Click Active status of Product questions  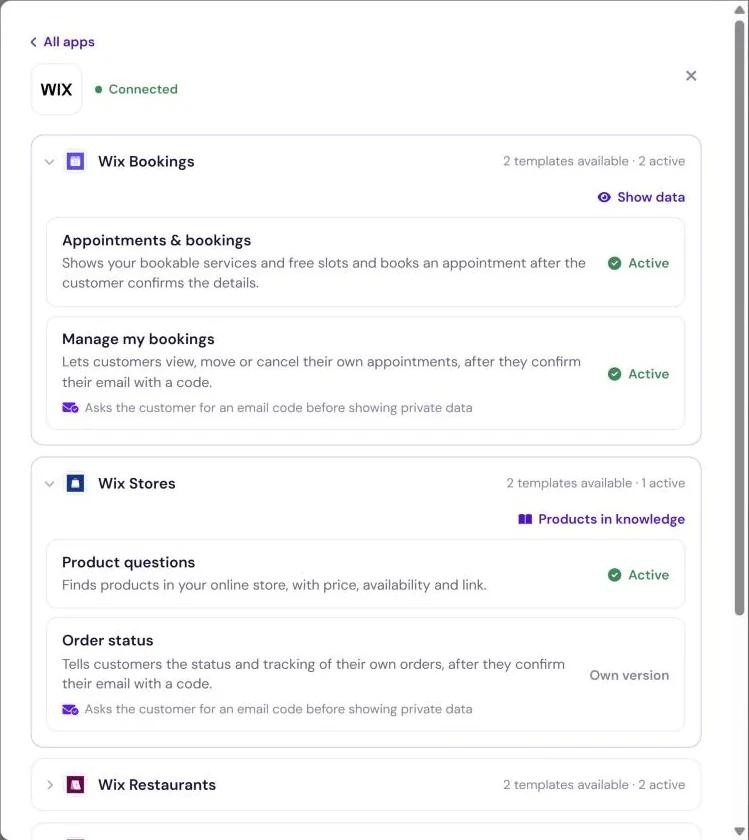pyautogui.click(x=638, y=575)
